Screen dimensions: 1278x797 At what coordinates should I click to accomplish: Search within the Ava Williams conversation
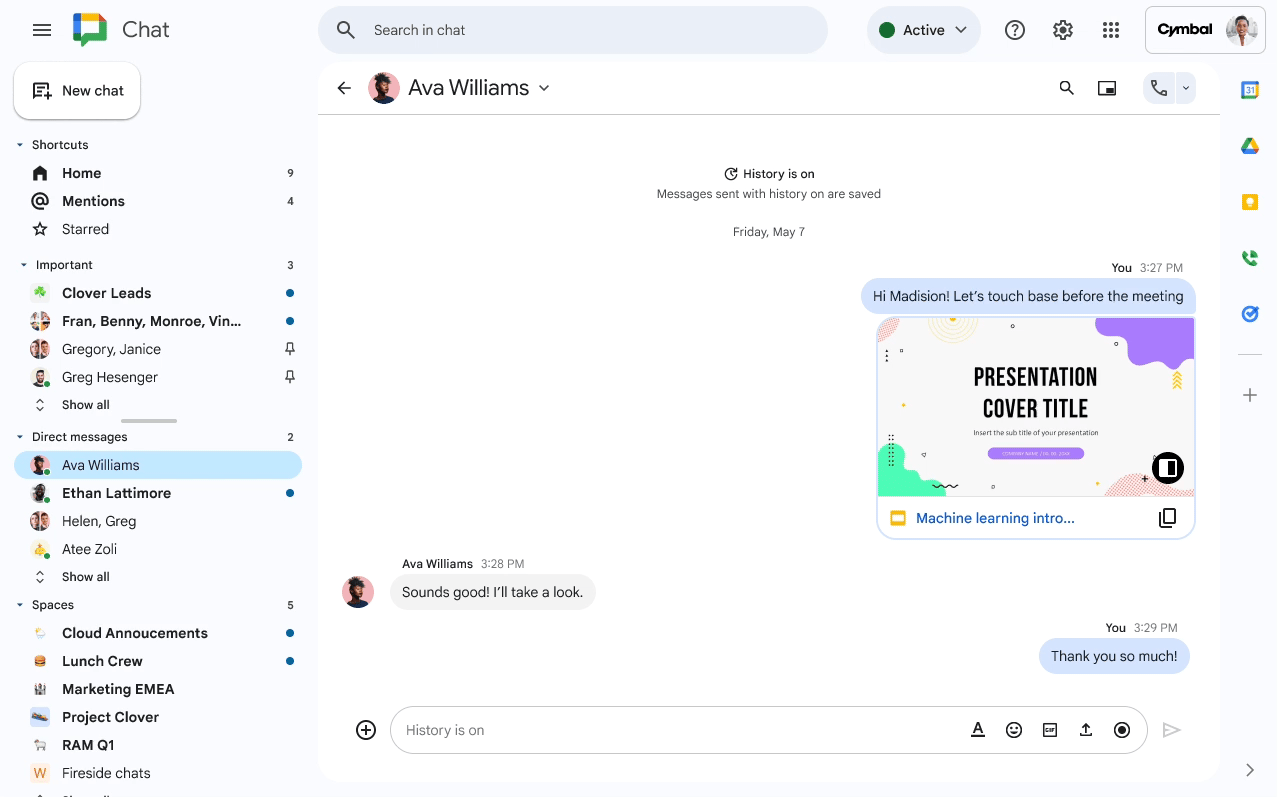coord(1067,88)
